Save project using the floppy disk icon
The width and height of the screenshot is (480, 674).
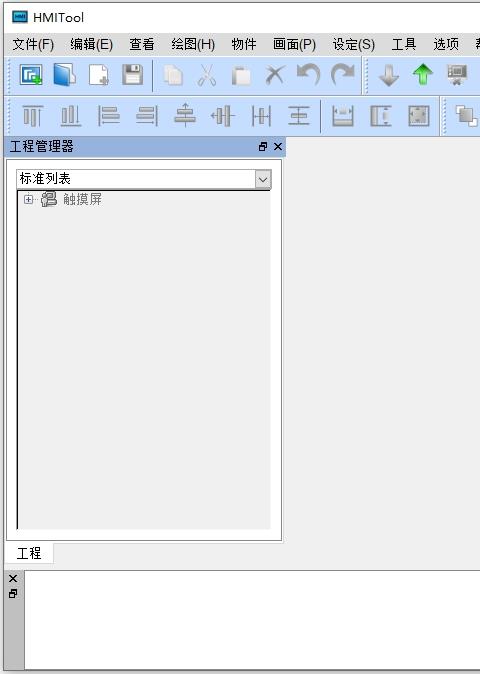click(132, 75)
